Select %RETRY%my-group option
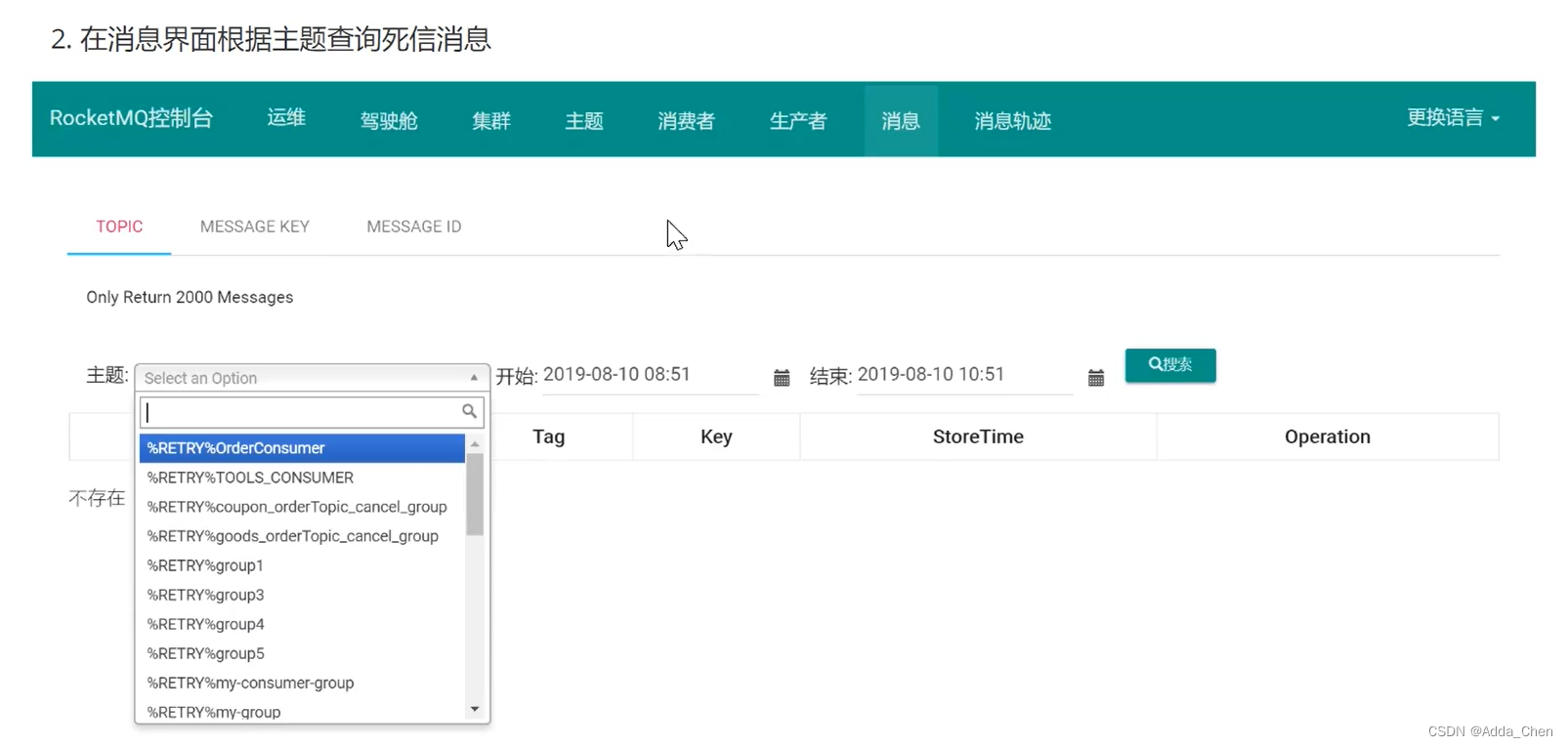Screen dimensions: 1568x747 click(x=302, y=711)
